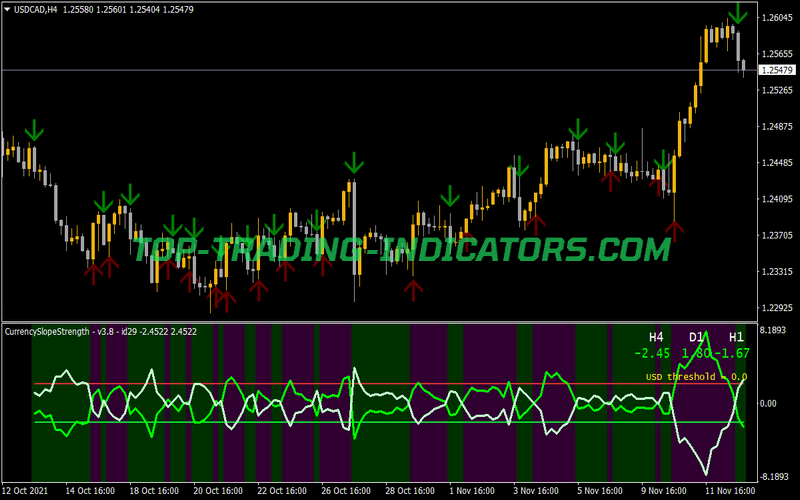This screenshot has height=500, width=800.
Task: Click the 28 Oct 16:00 time axis label
Action: tap(410, 491)
